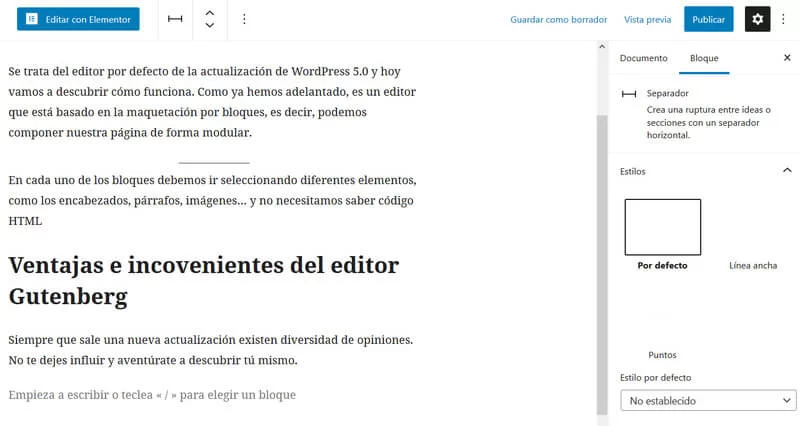Click the separator block type icon in toolbar

[x=175, y=19]
